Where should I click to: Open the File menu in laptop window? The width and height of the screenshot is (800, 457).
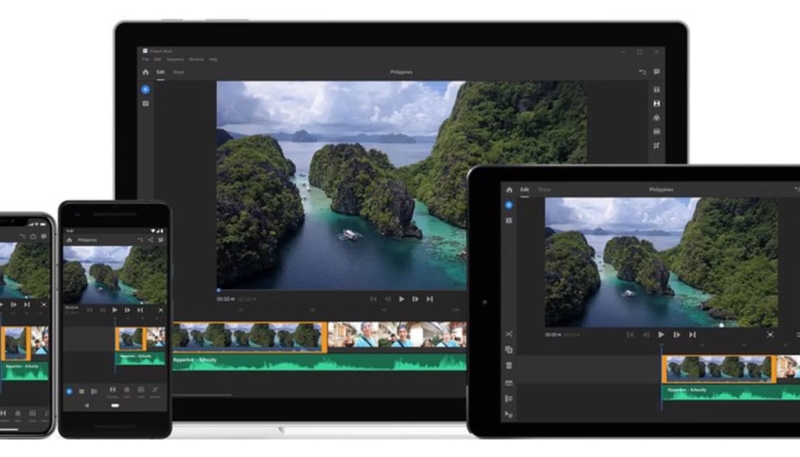pyautogui.click(x=145, y=60)
